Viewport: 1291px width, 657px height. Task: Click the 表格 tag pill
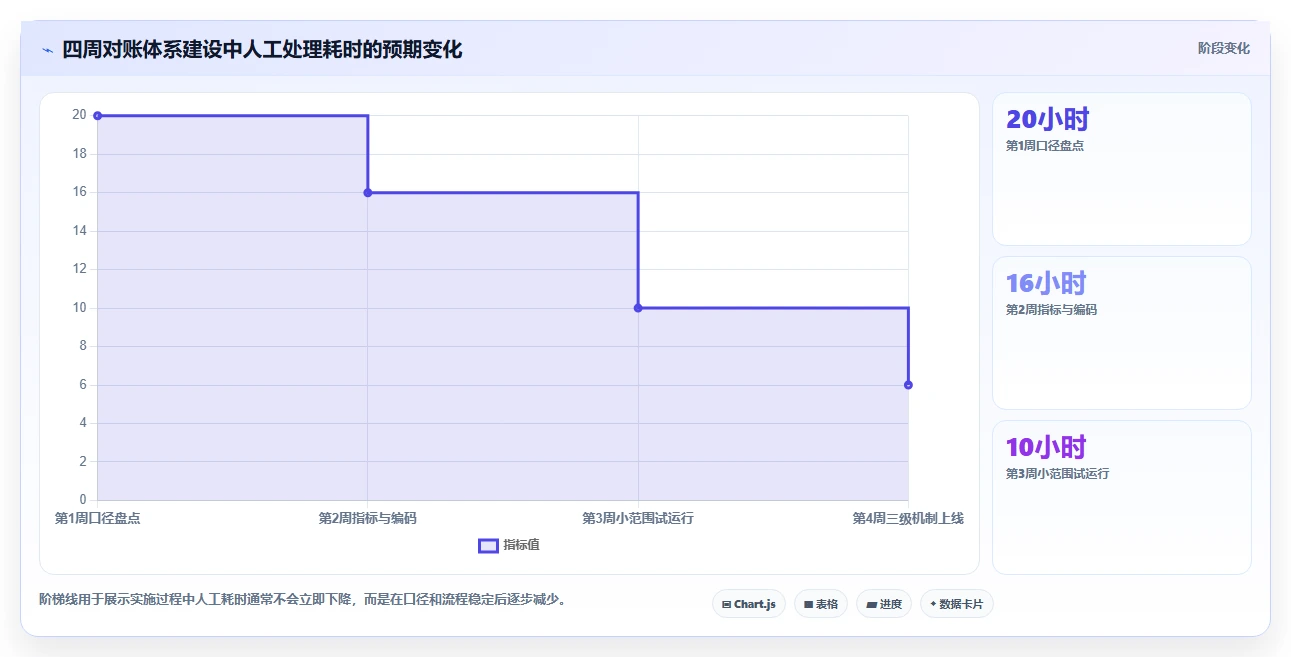point(821,604)
